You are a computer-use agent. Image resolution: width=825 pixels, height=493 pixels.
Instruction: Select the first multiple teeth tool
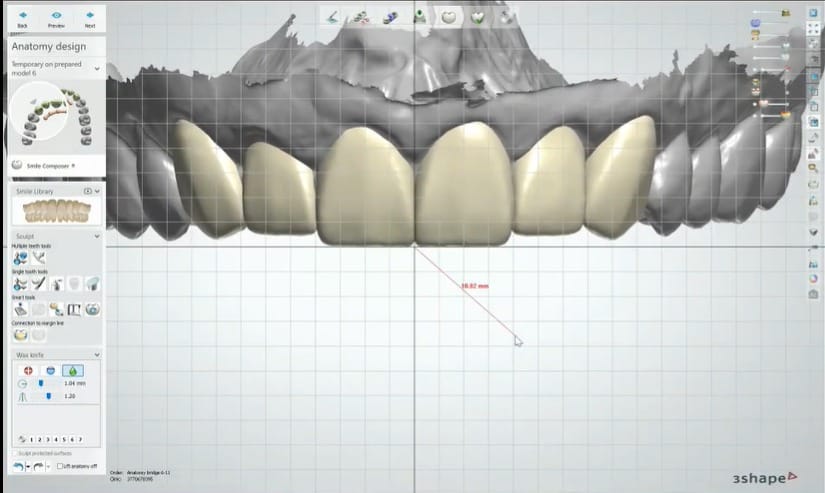[x=21, y=259]
